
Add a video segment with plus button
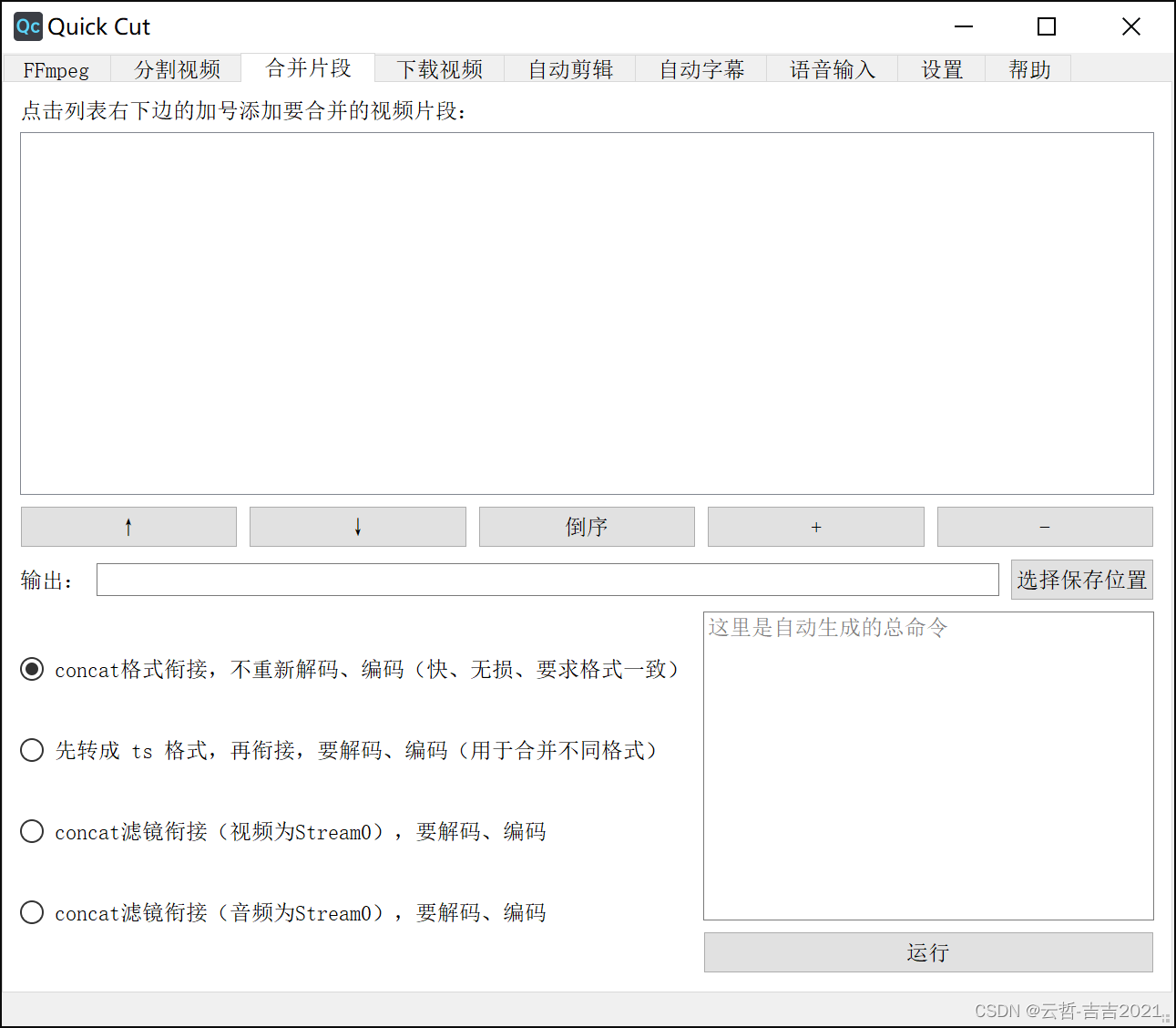click(x=815, y=527)
